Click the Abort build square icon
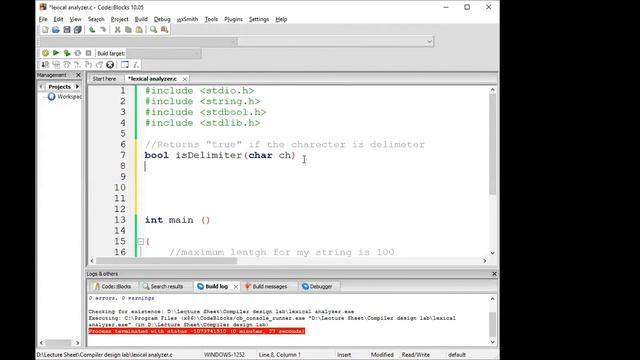This screenshot has width=640, height=360. click(88, 53)
